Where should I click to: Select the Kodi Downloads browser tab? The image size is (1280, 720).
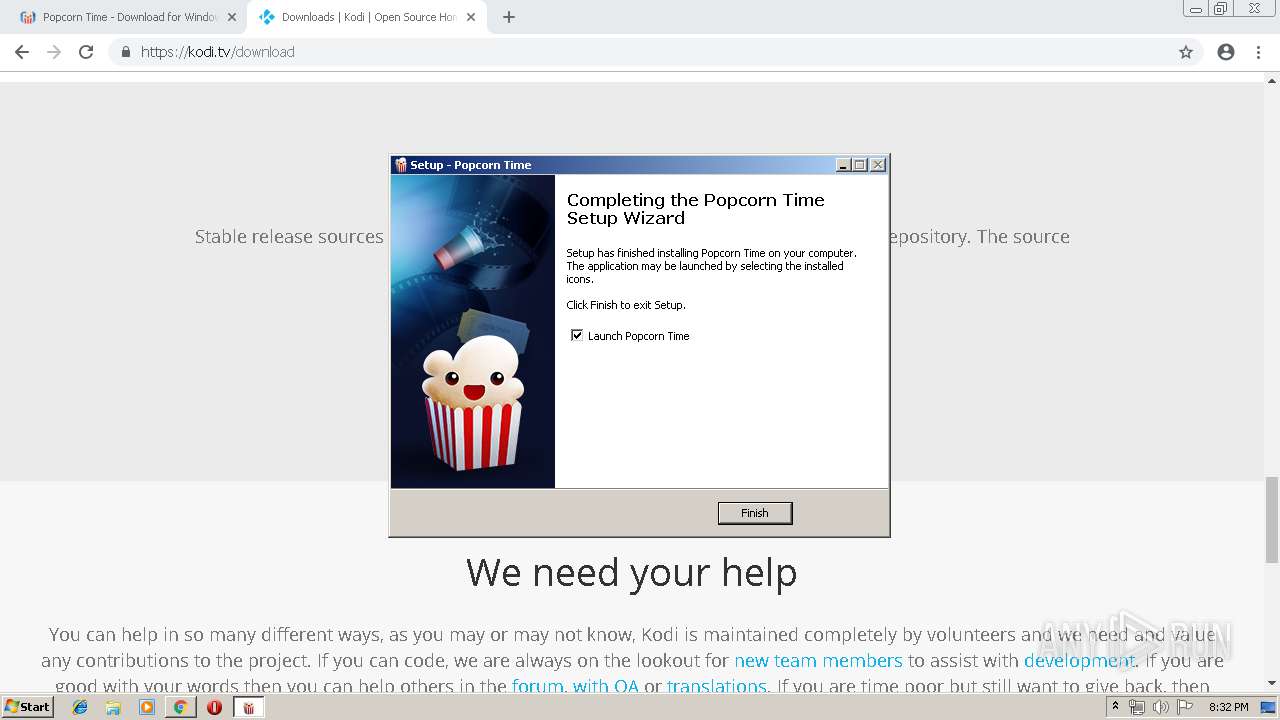coord(366,17)
